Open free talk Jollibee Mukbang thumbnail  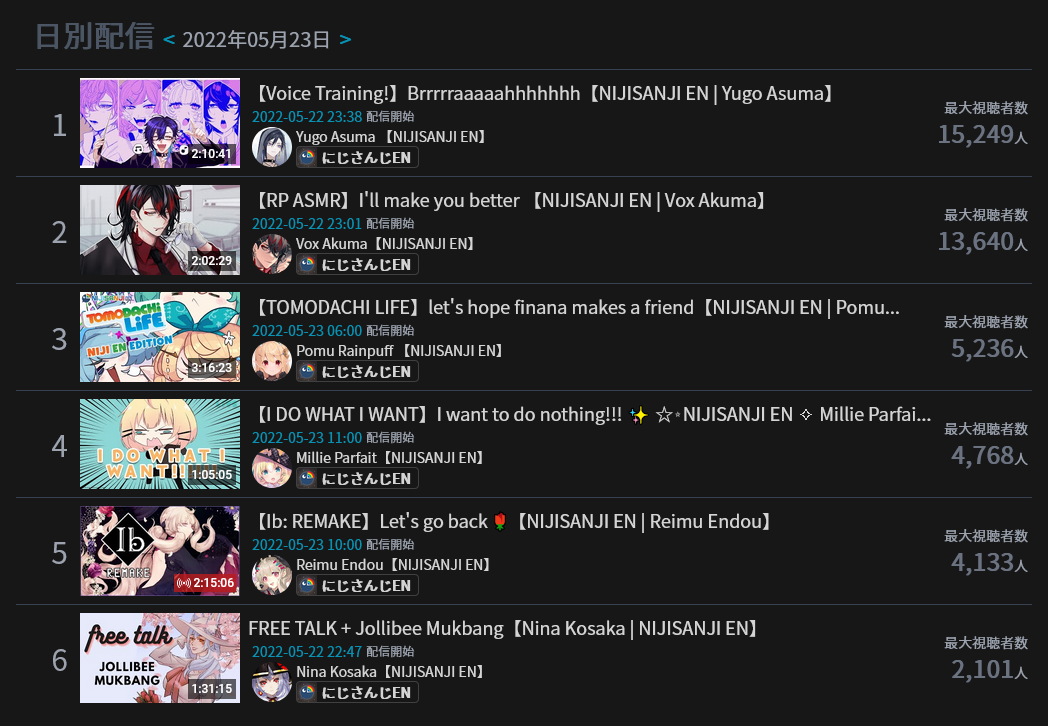point(160,658)
